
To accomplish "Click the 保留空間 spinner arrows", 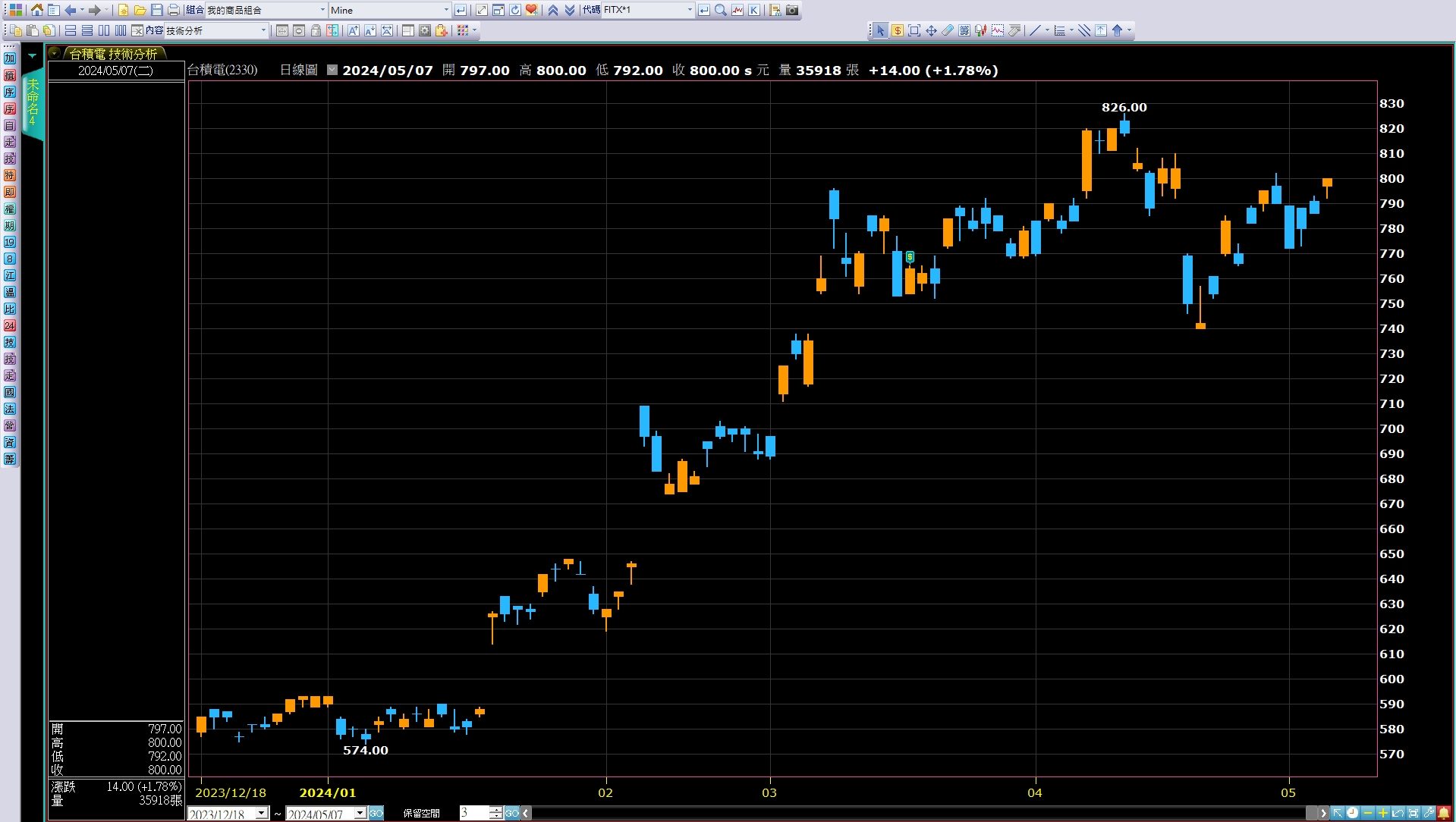I will click(x=495, y=813).
